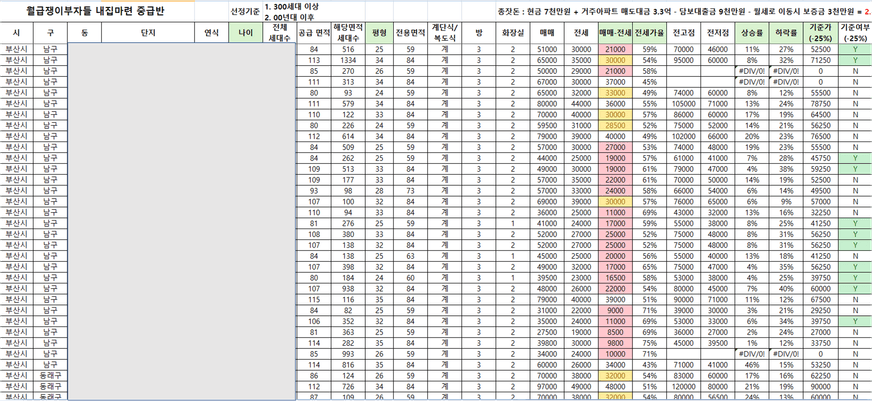
Task: Select the 기준가 (-25%) header
Action: 820,33
